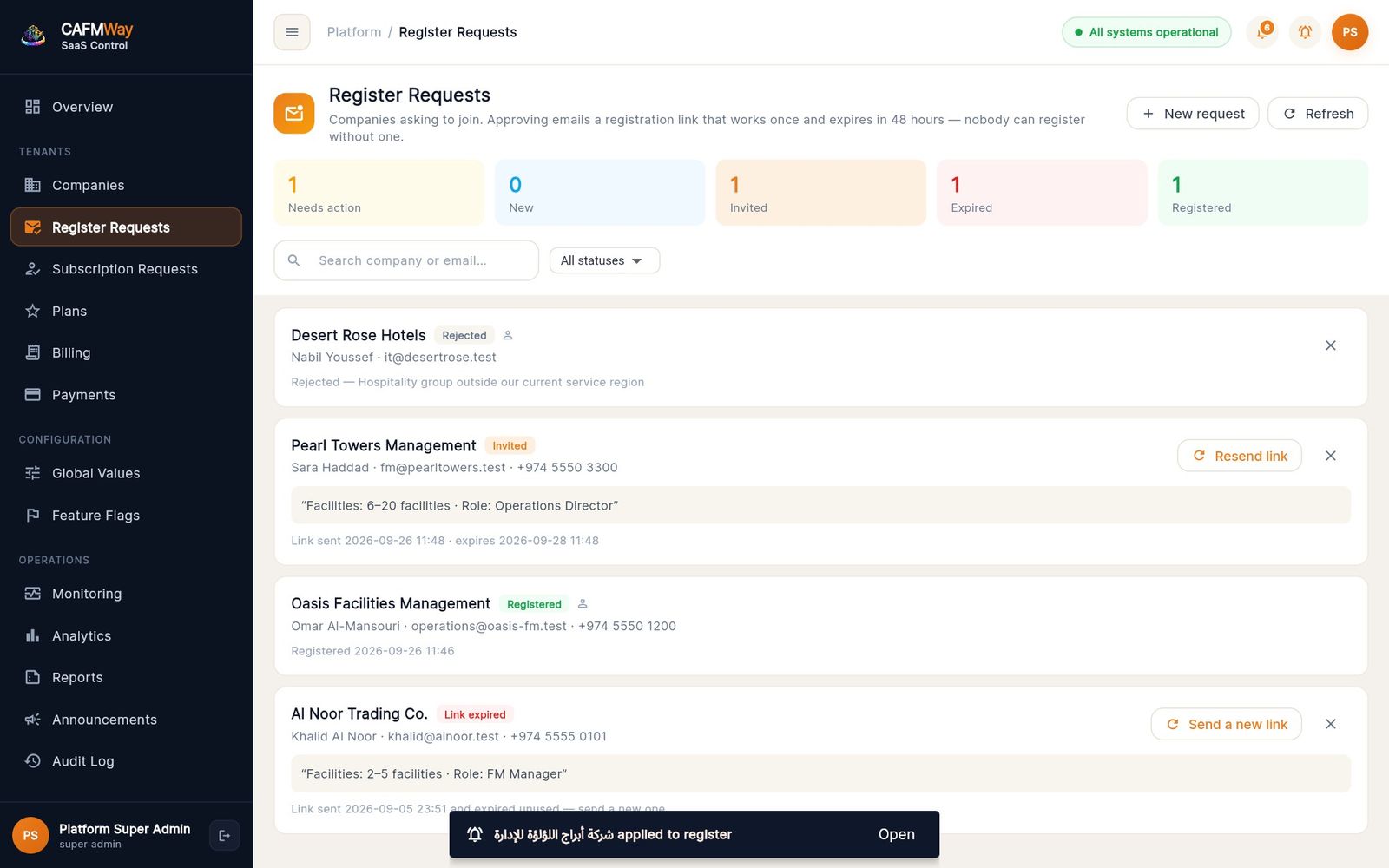The image size is (1389, 868).
Task: Click the Link expired badge
Action: click(475, 714)
